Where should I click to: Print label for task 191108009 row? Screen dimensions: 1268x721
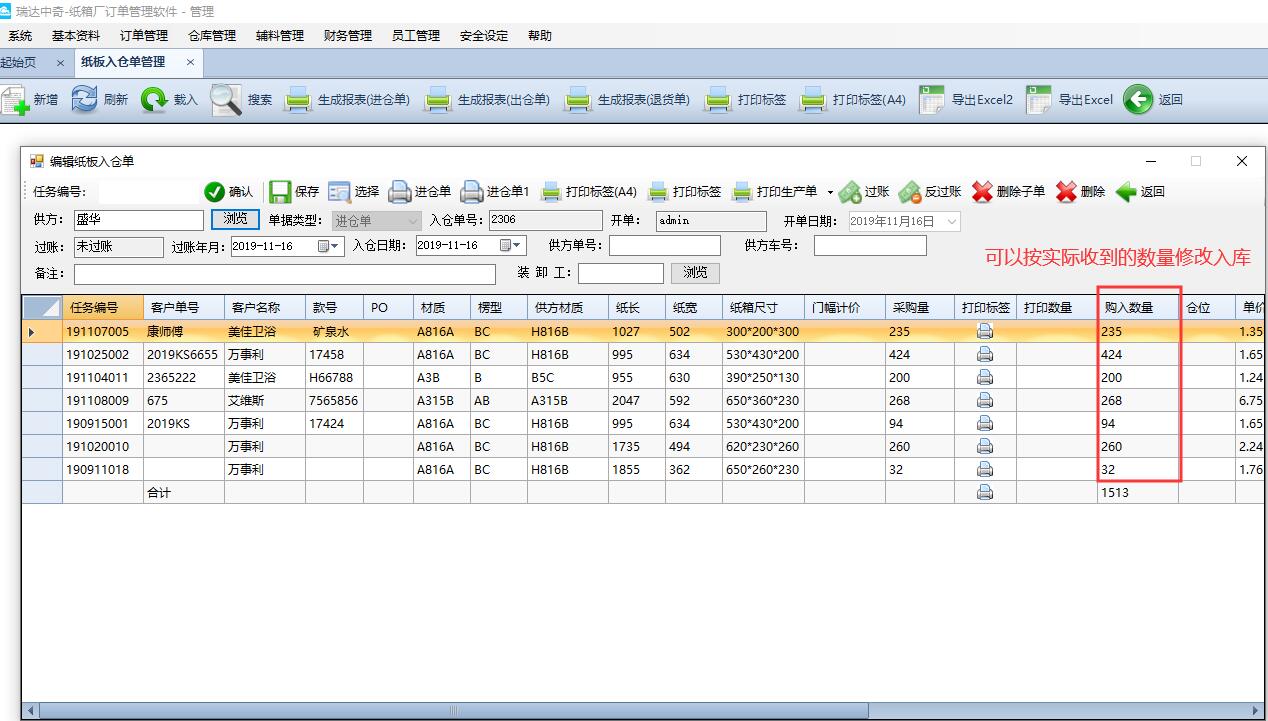click(985, 400)
